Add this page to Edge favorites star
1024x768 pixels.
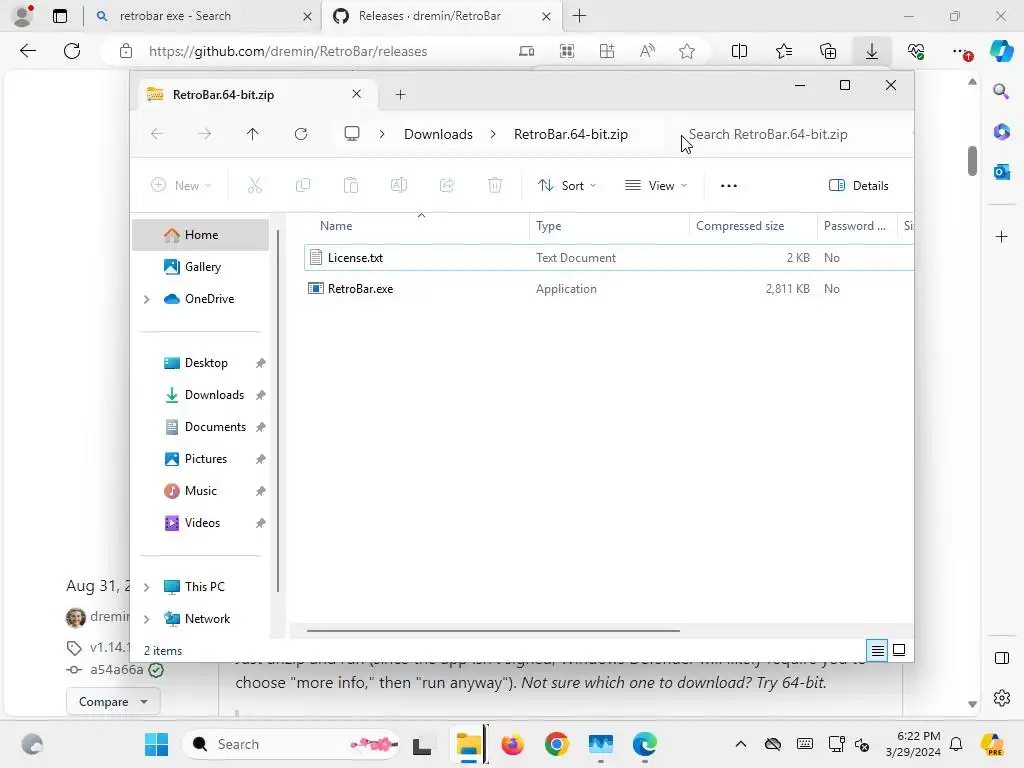click(686, 51)
